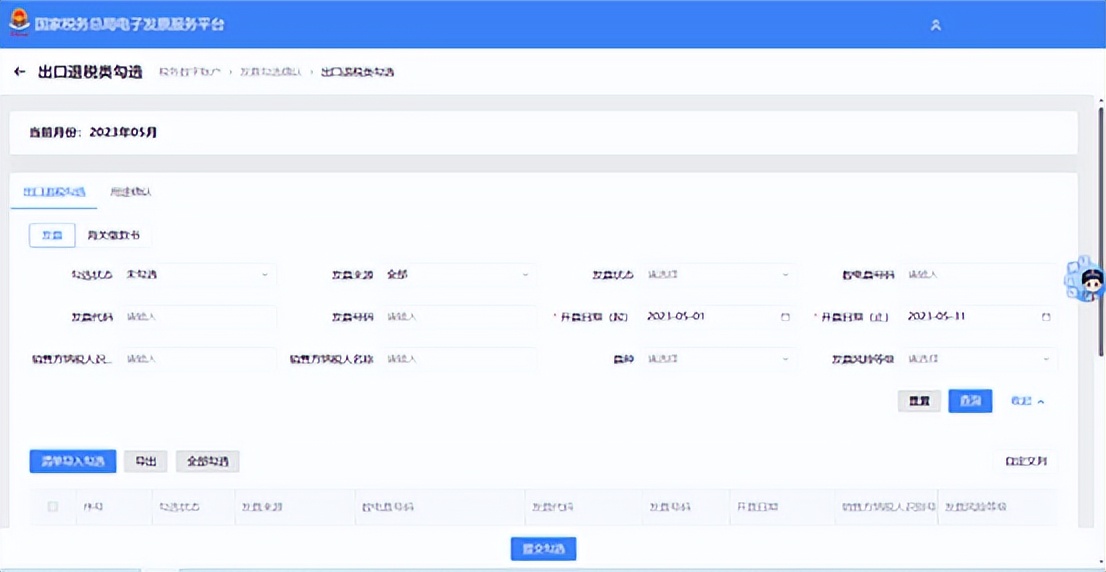This screenshot has width=1106, height=572.
Task: Click the double-chevron collapse icon in header
Action: click(x=936, y=25)
